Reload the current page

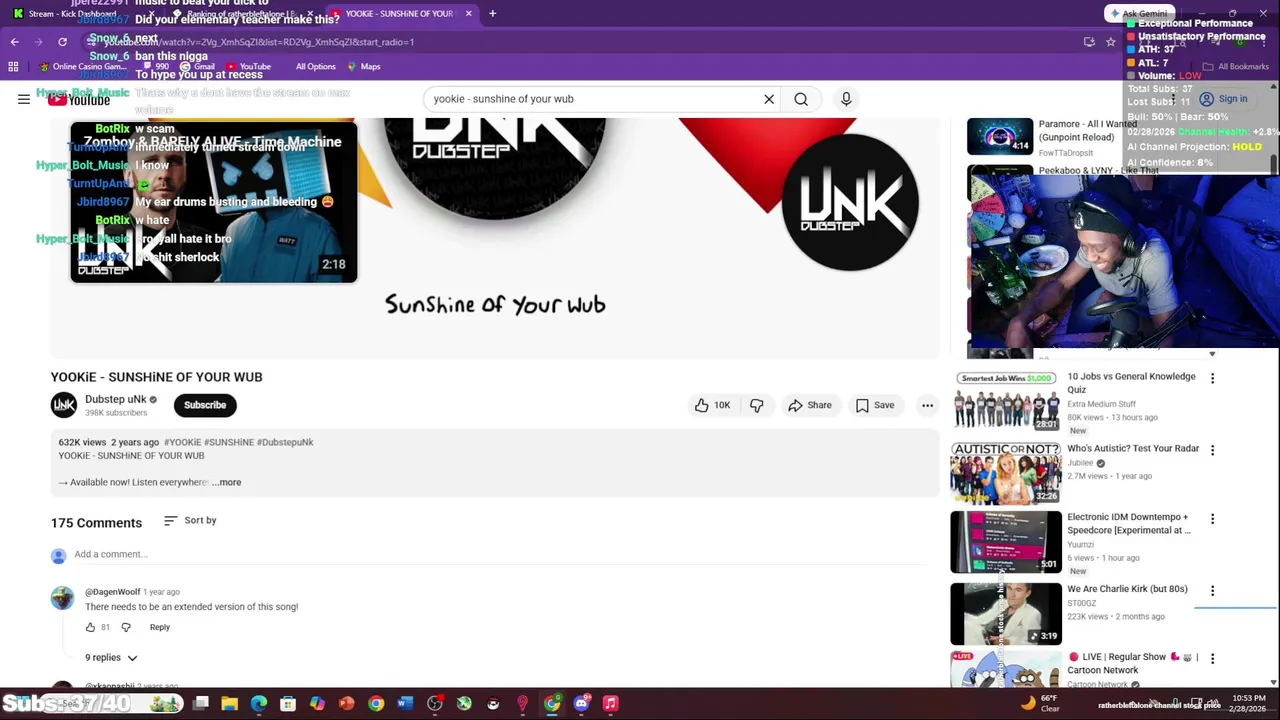click(x=62, y=42)
